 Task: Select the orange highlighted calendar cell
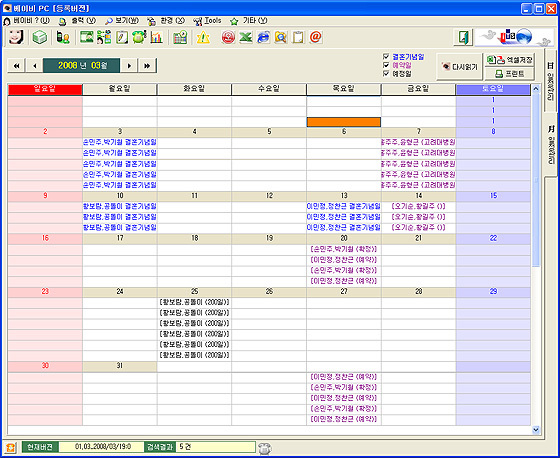[344, 122]
